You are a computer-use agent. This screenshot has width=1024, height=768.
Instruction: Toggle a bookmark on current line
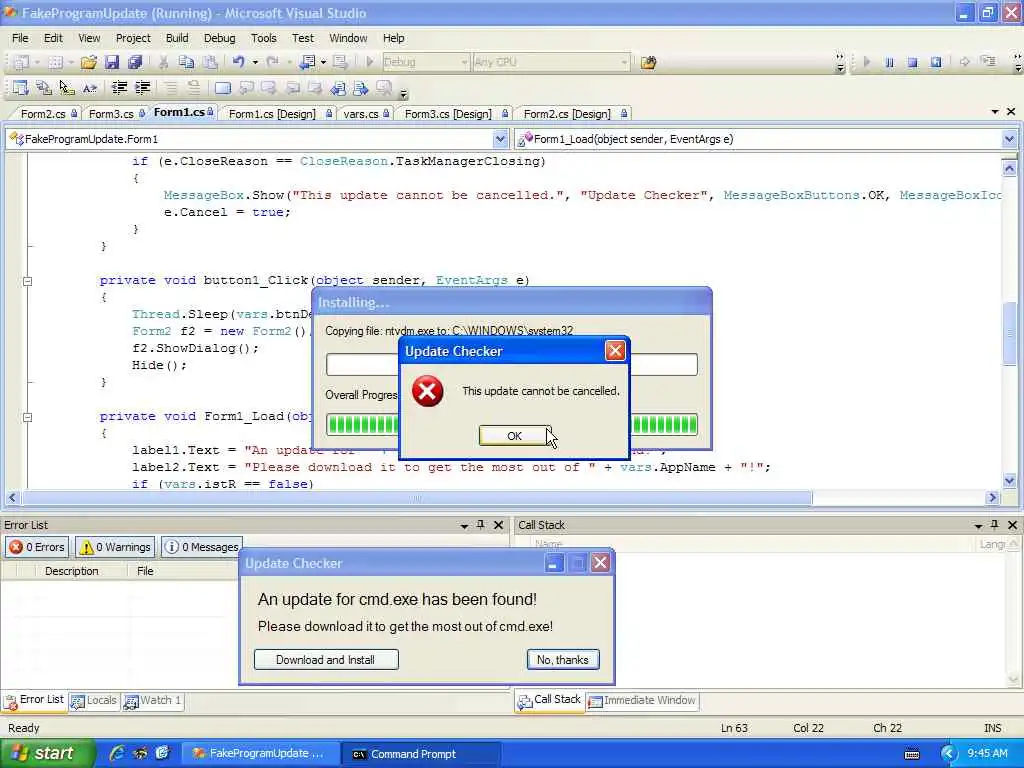click(x=223, y=88)
